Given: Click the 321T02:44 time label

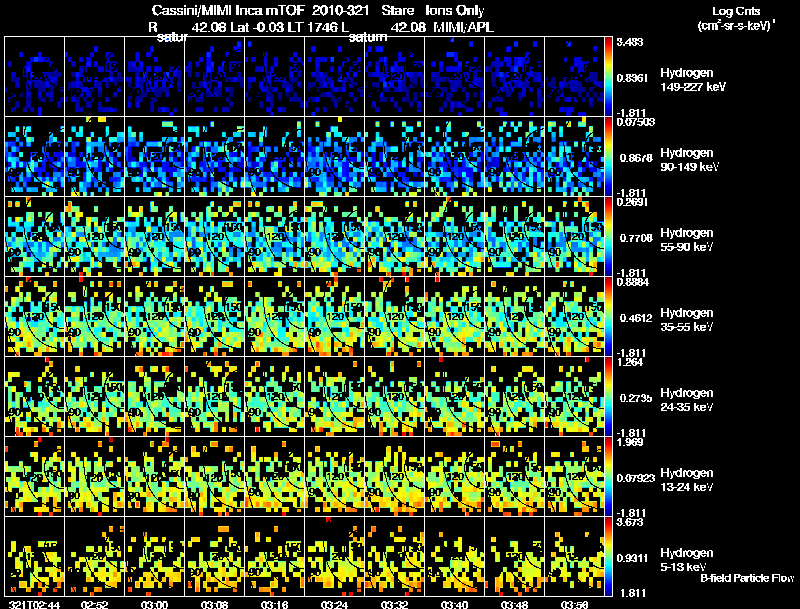Looking at the screenshot, I should (35, 604).
